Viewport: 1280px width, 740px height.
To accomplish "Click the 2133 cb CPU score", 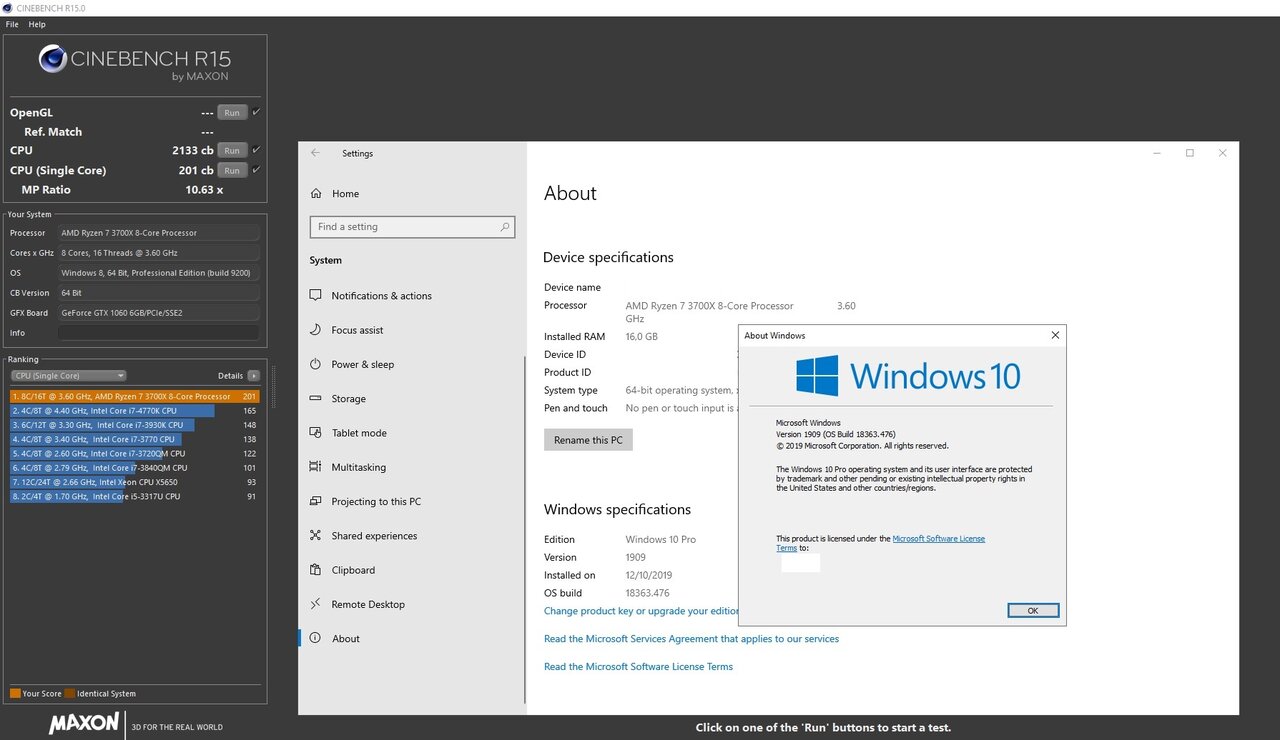I will tap(193, 151).
